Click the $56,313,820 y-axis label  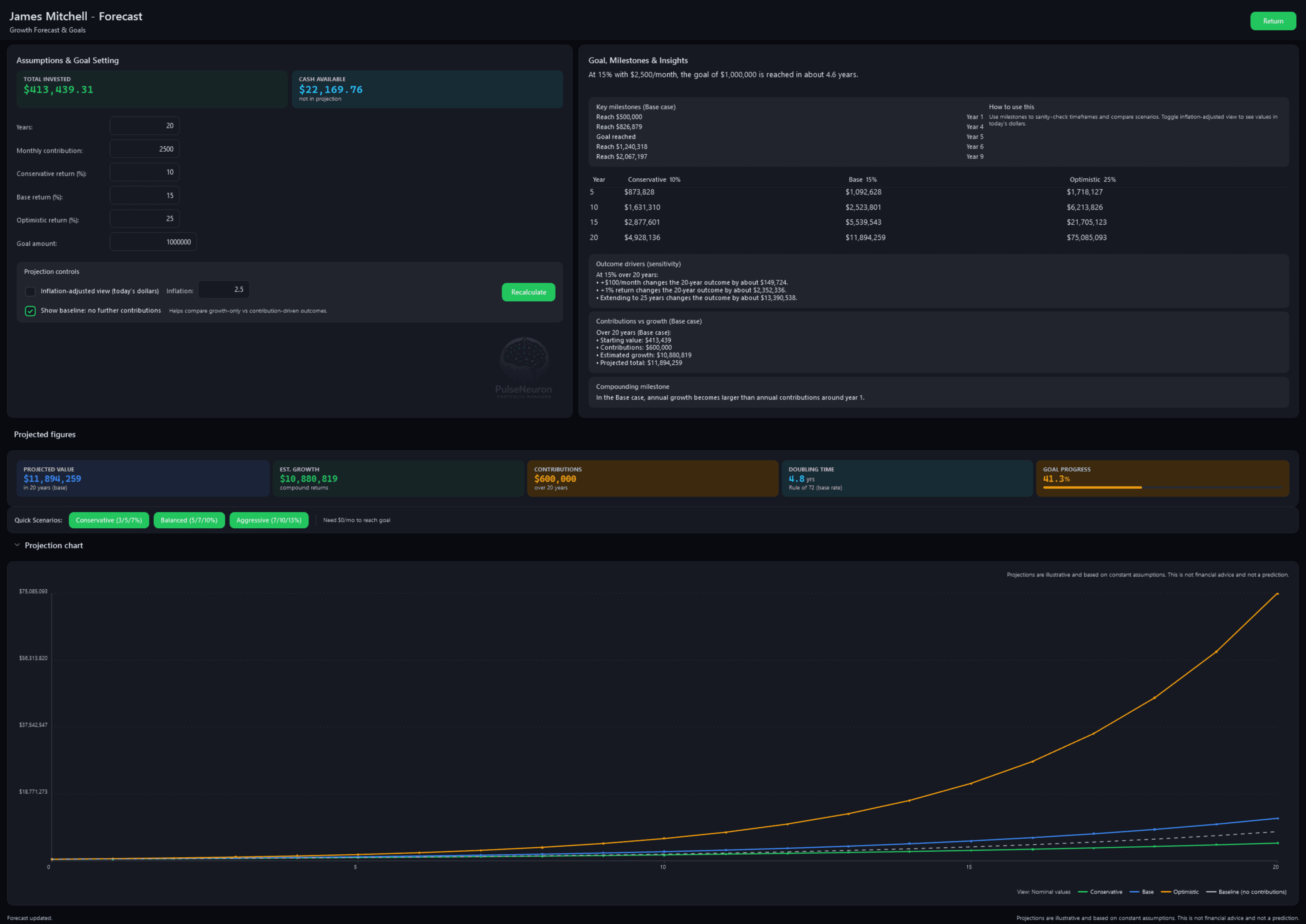[x=33, y=658]
